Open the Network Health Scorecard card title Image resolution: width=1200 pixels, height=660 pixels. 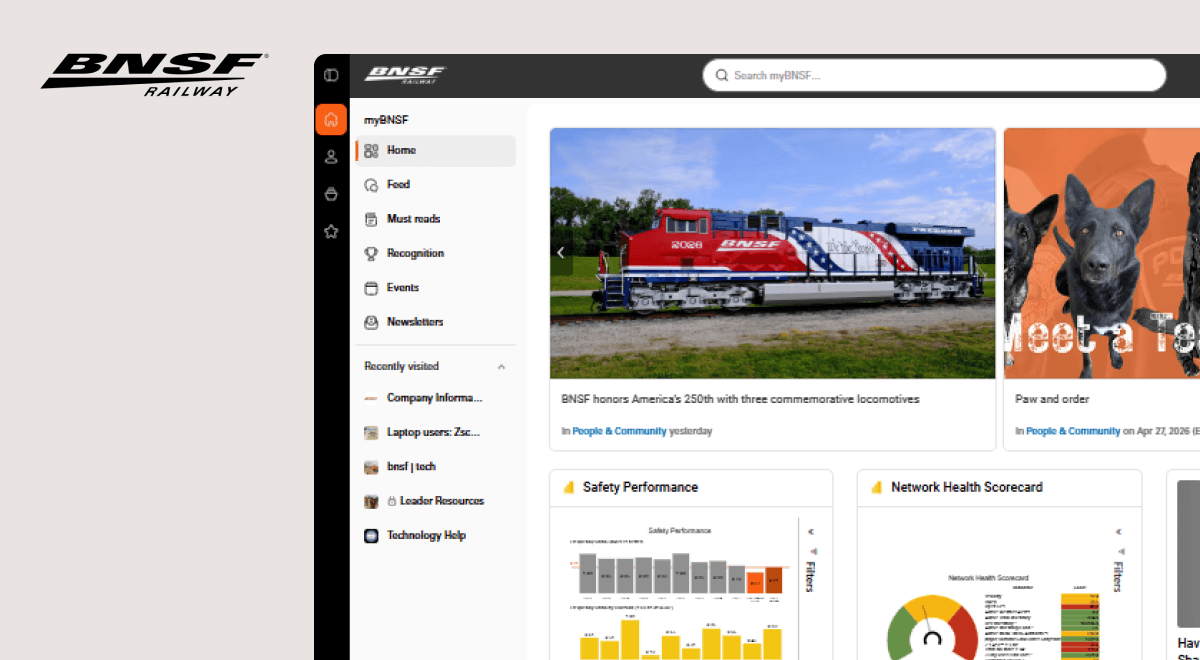pyautogui.click(x=967, y=488)
